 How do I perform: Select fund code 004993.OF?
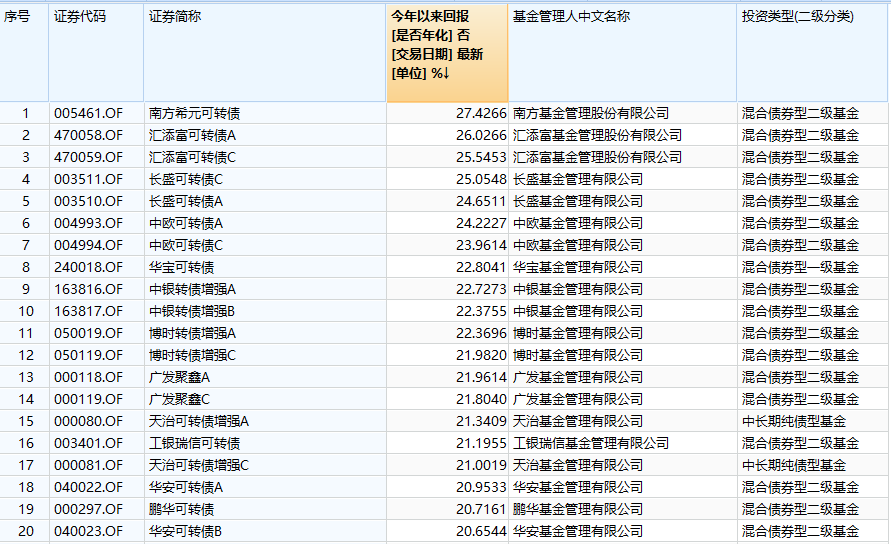88,223
